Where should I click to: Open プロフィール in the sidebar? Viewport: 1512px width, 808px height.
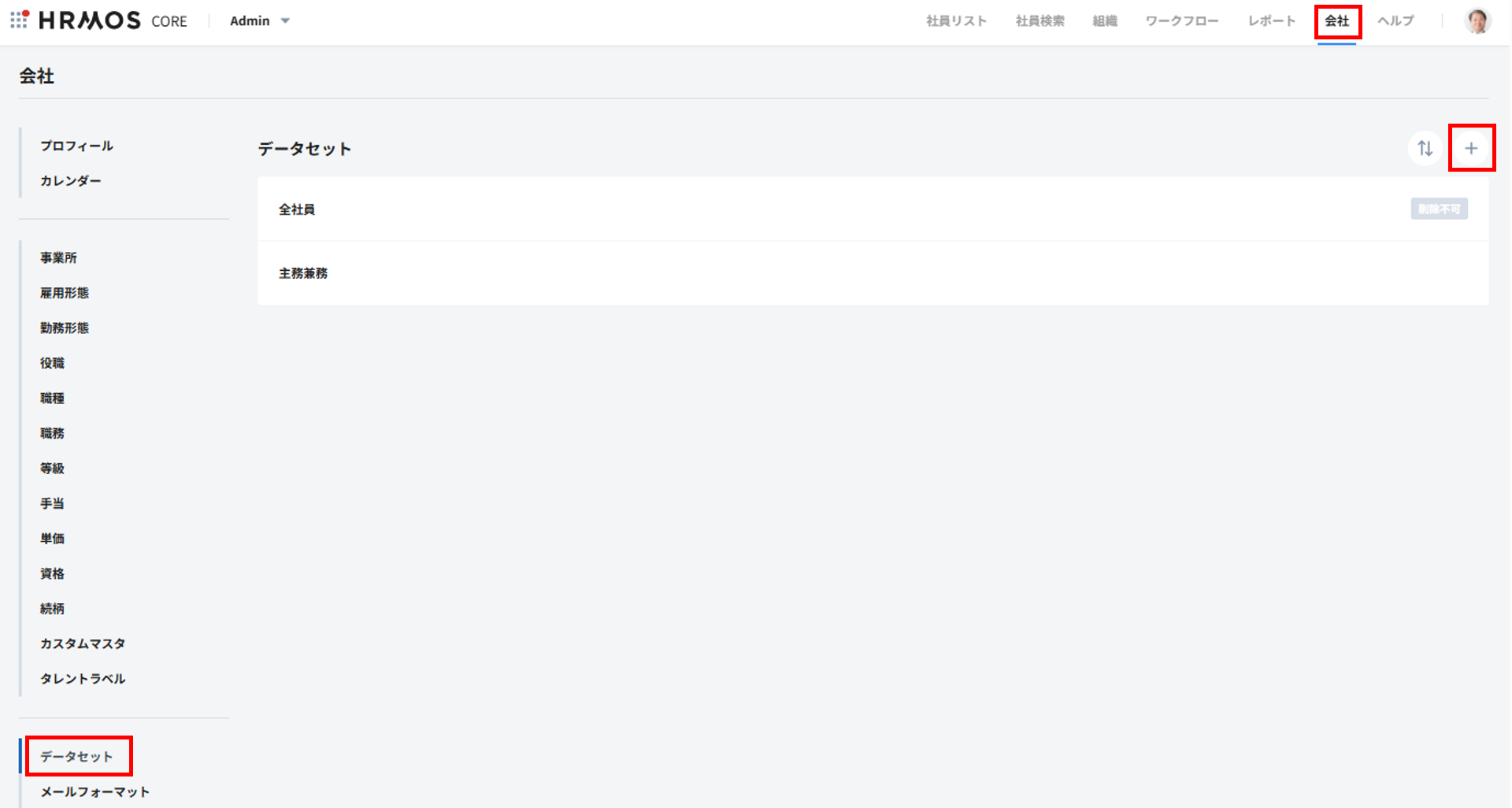click(x=76, y=146)
